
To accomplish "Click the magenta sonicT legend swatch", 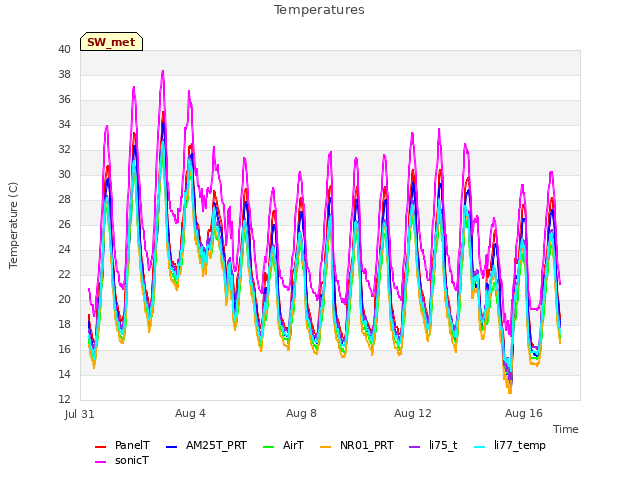I will [x=100, y=462].
